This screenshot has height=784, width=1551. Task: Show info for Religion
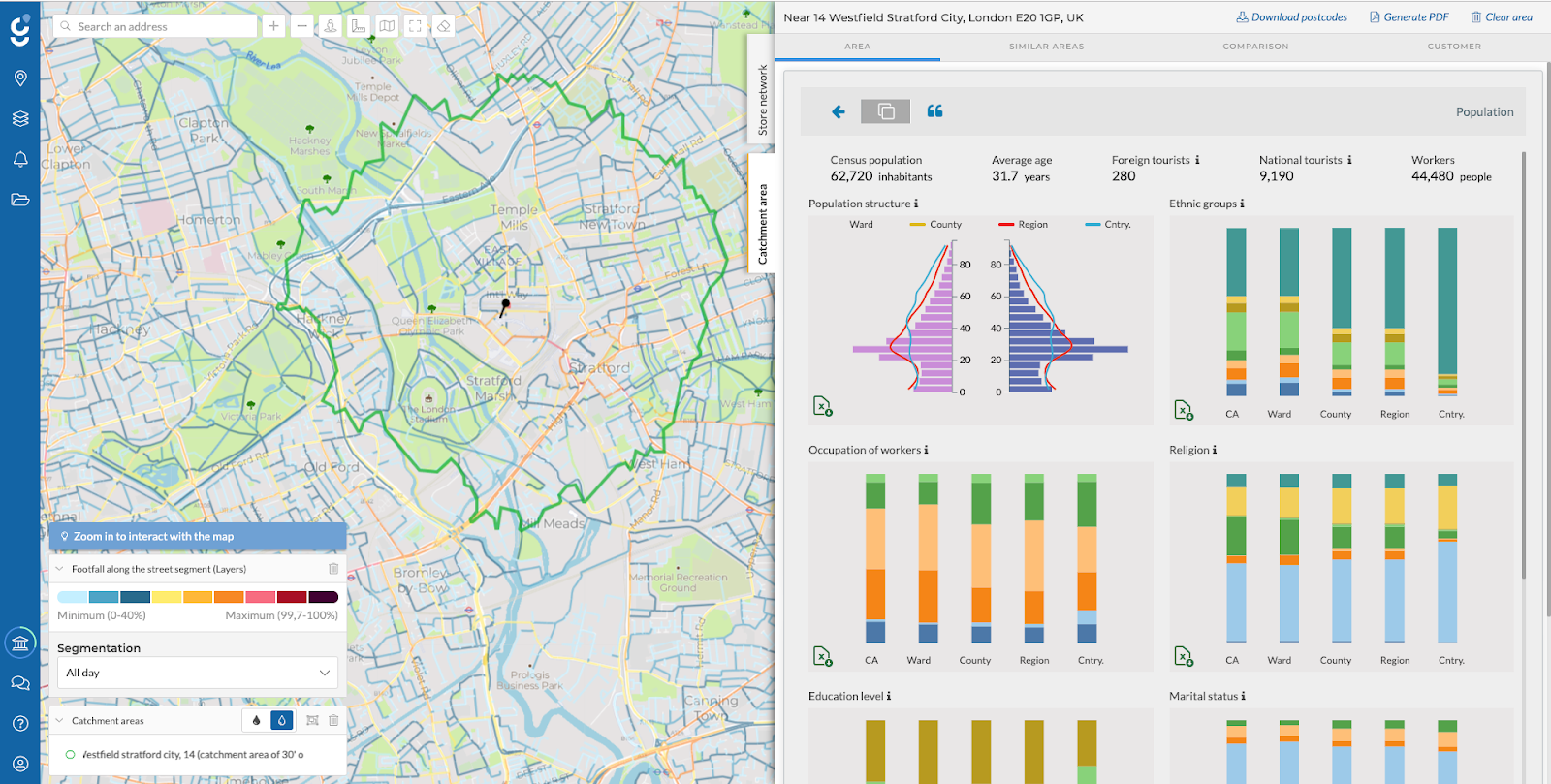click(1215, 450)
